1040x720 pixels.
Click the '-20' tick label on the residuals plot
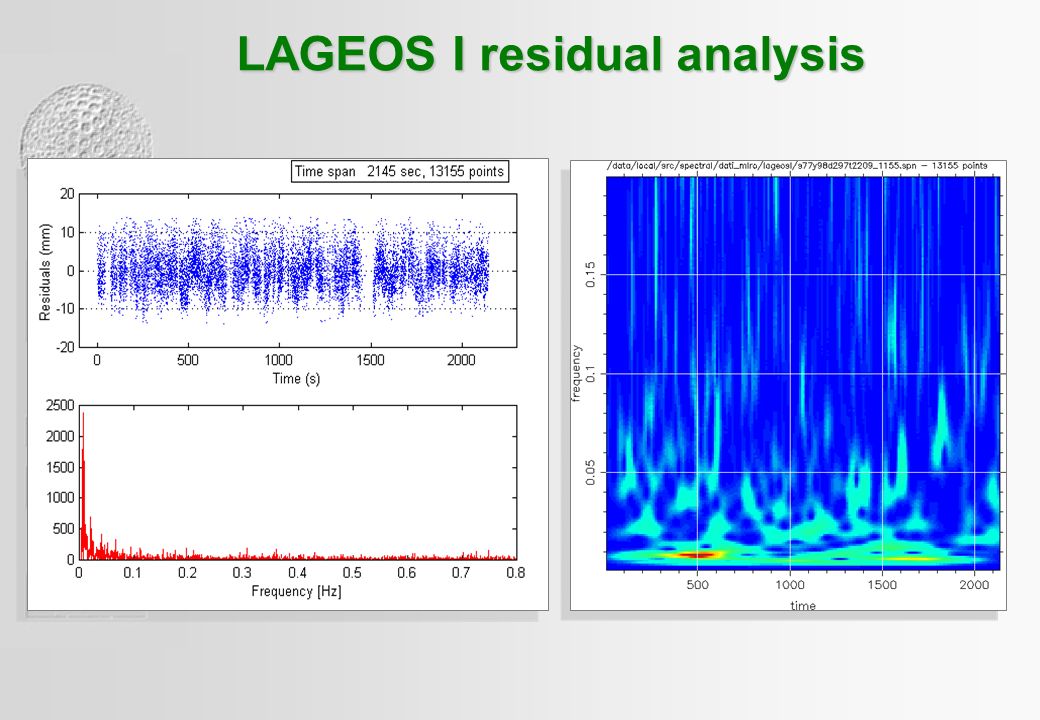coord(66,347)
